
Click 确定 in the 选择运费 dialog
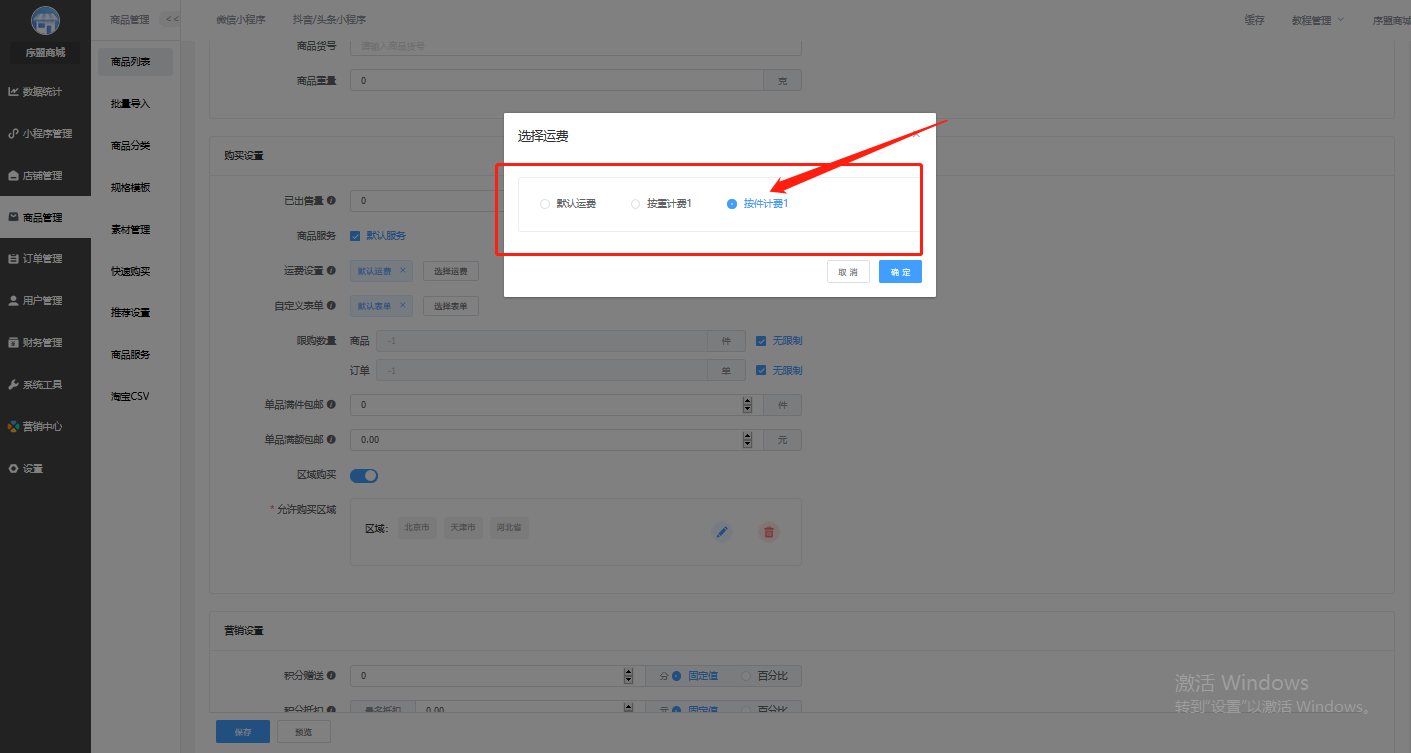click(900, 272)
